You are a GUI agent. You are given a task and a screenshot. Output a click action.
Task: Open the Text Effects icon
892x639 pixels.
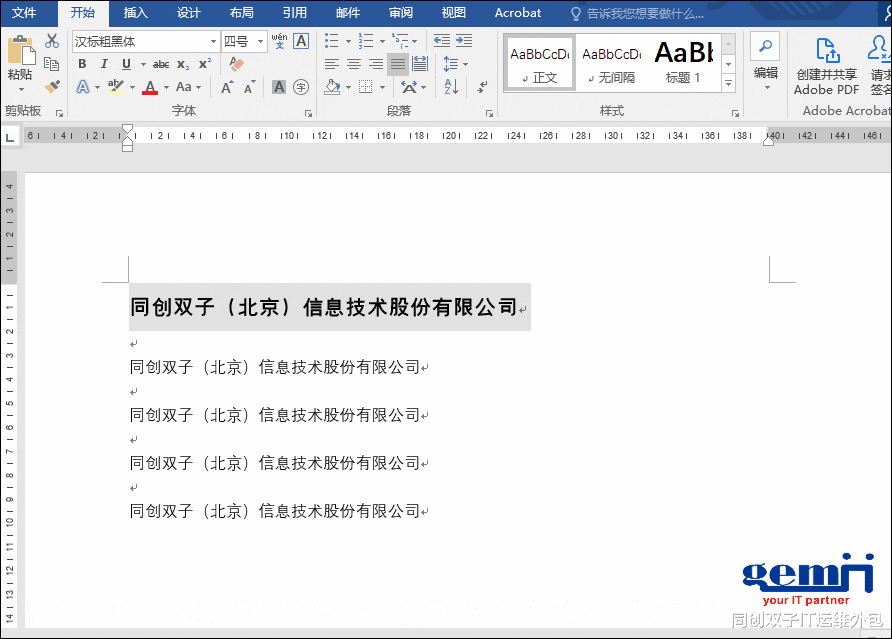coord(82,86)
